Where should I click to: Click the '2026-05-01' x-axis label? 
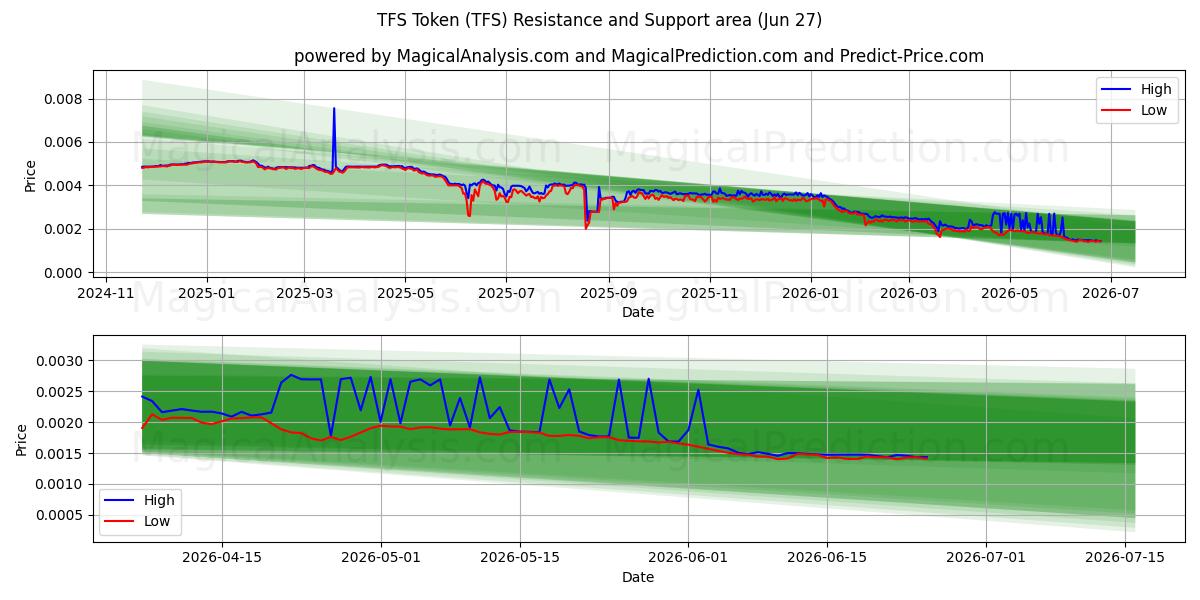click(381, 559)
